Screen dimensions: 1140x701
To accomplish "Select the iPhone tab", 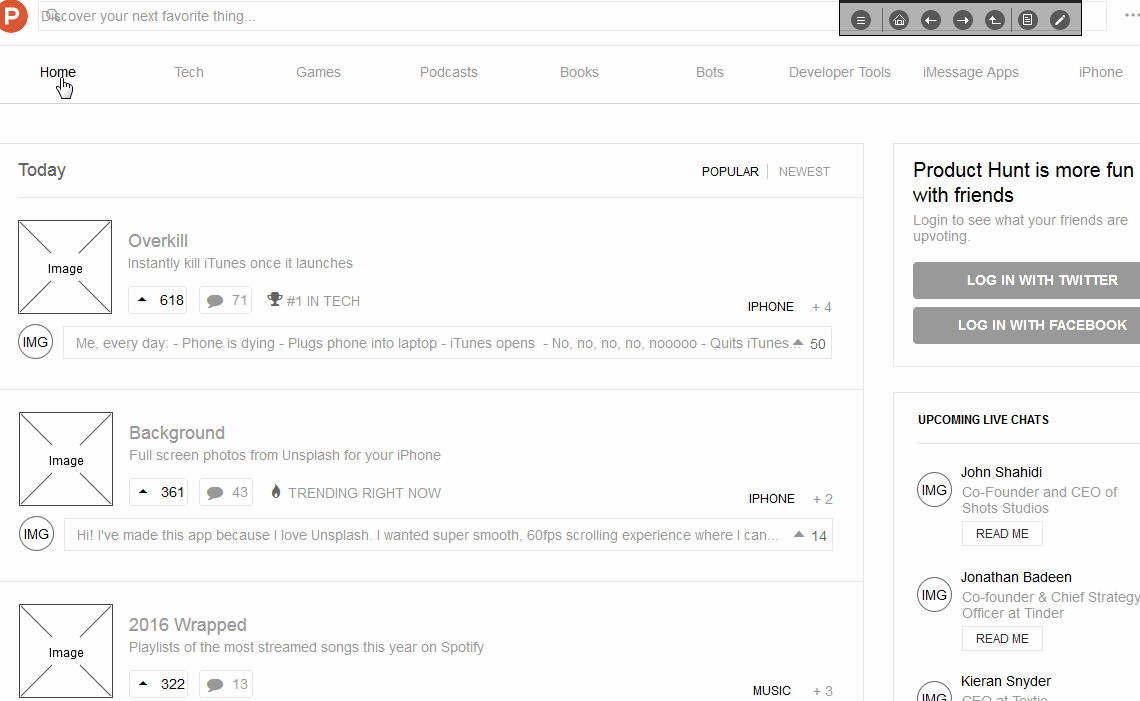I will (x=1101, y=72).
